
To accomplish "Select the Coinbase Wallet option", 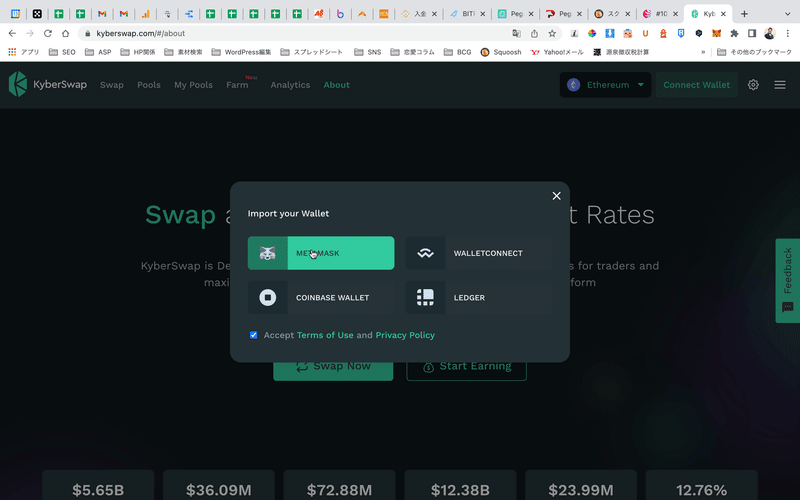I will (x=321, y=297).
